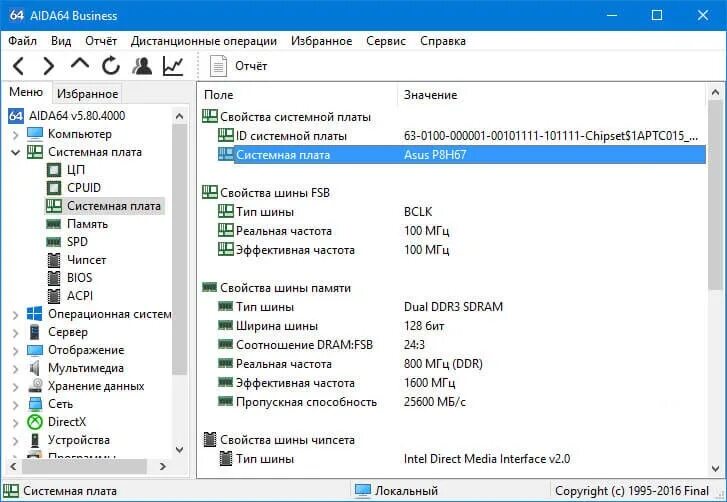Click the Отображение display icon in tree
Screen dimensions: 727x502
[35, 350]
